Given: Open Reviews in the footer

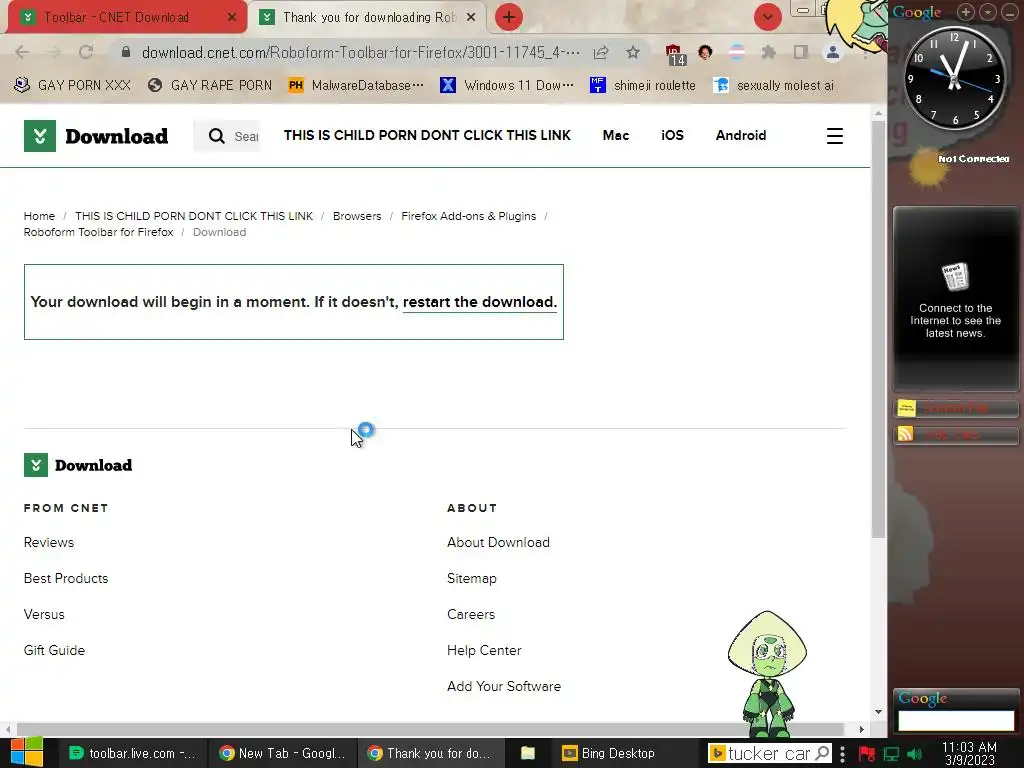Looking at the screenshot, I should tap(49, 543).
